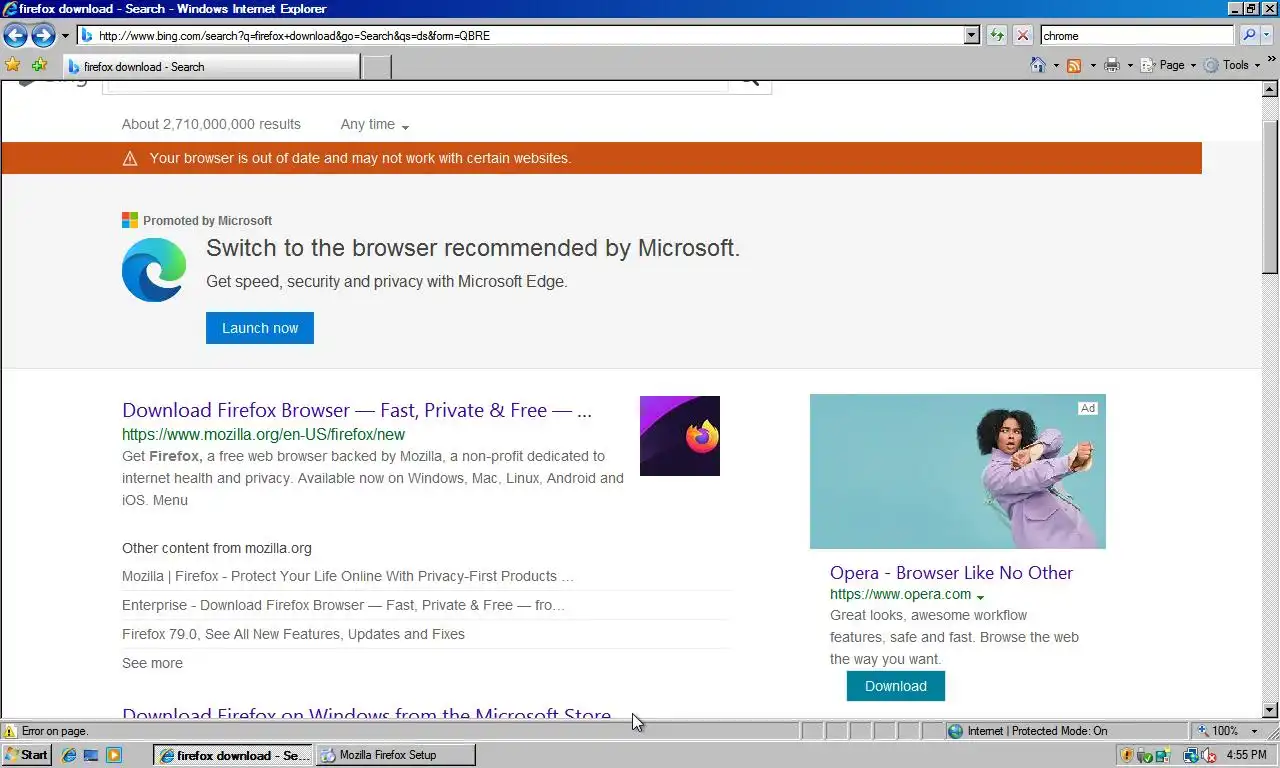Click the network connection tray icon
This screenshot has height=768, width=1280.
point(1190,755)
